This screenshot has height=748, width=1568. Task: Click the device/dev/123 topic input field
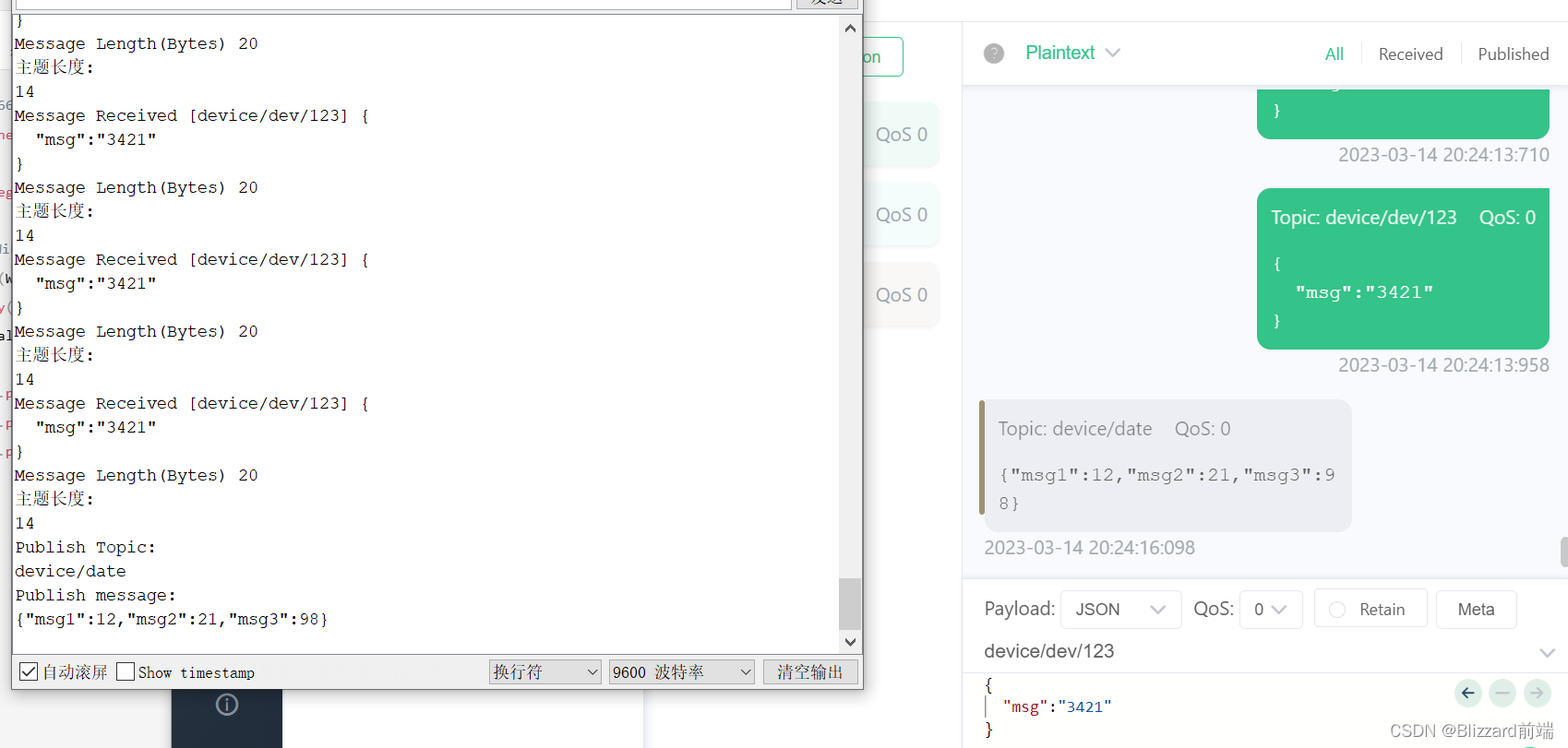(x=1255, y=651)
